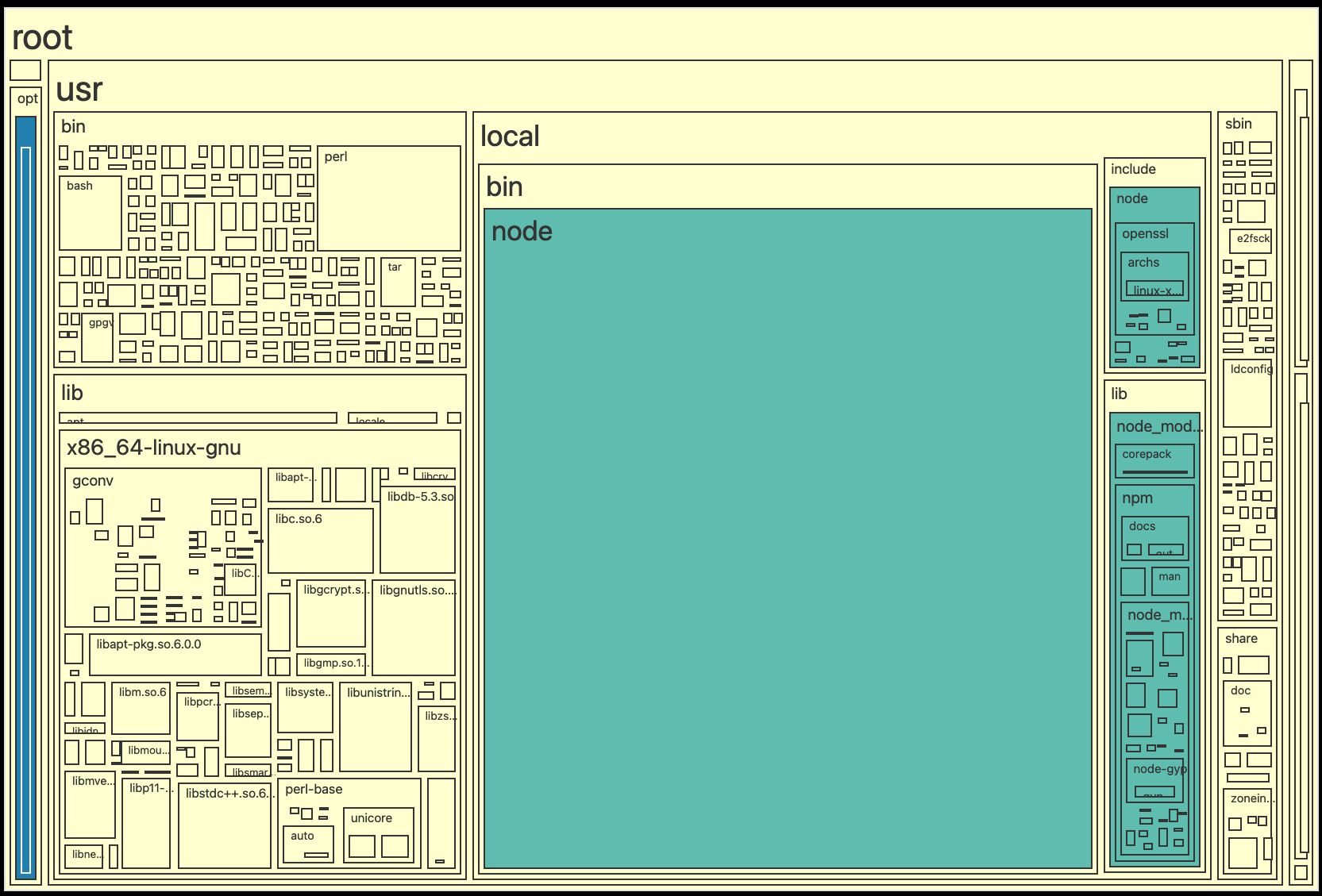Open the 'perl' cell in usr/bin

click(389, 198)
